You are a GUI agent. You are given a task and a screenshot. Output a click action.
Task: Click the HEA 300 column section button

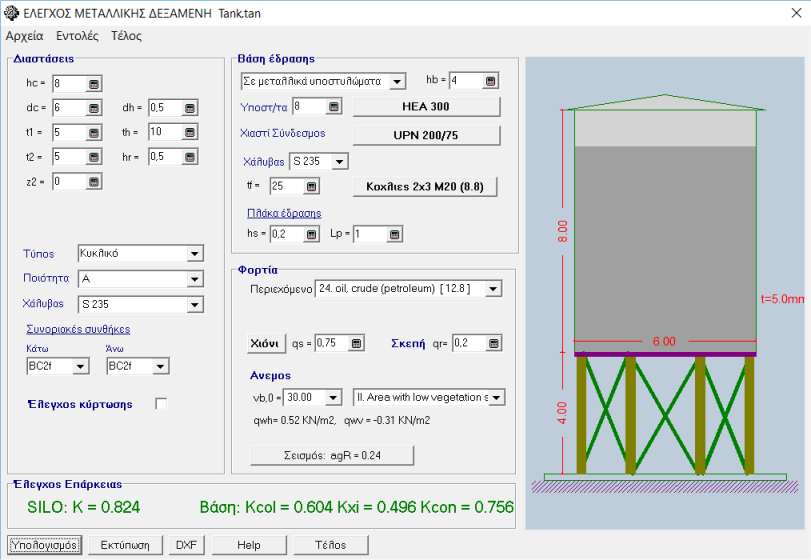coord(425,107)
